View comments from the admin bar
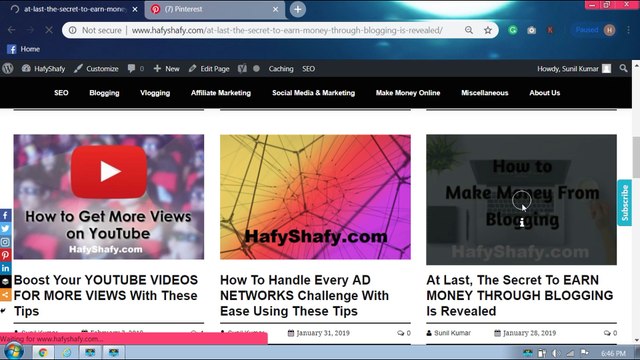640x360 pixels. click(136, 69)
